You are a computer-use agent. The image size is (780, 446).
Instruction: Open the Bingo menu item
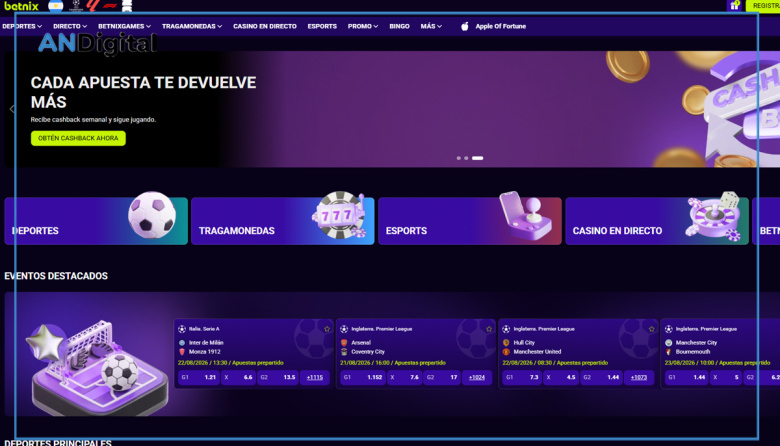(x=399, y=26)
